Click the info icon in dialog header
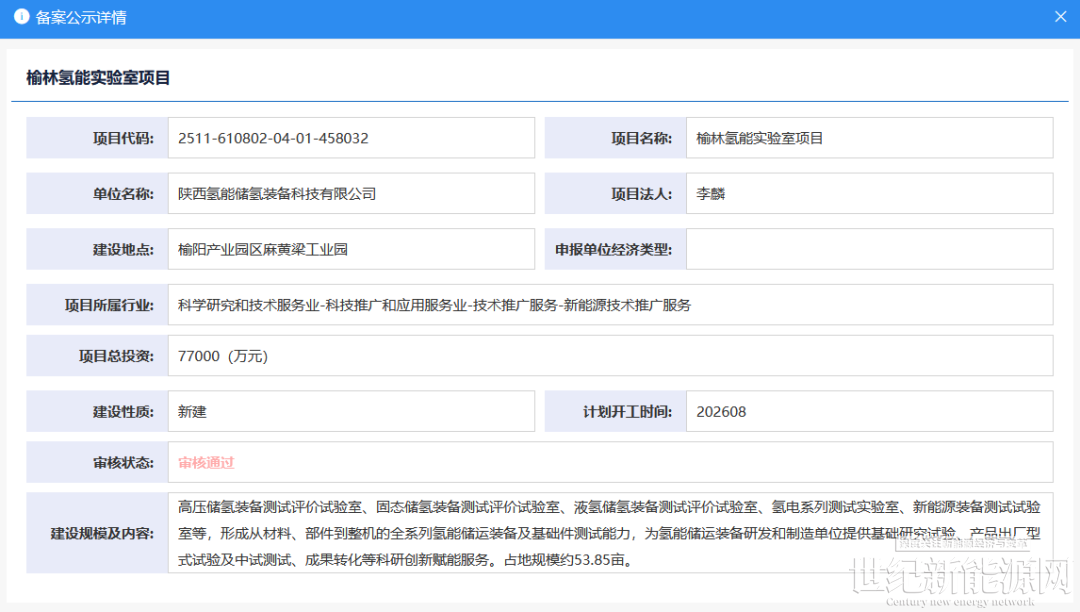 coord(21,17)
